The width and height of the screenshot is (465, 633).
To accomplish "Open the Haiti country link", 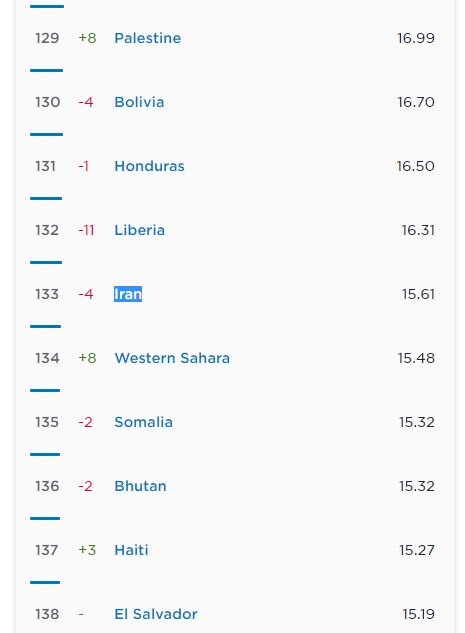I will tap(131, 550).
